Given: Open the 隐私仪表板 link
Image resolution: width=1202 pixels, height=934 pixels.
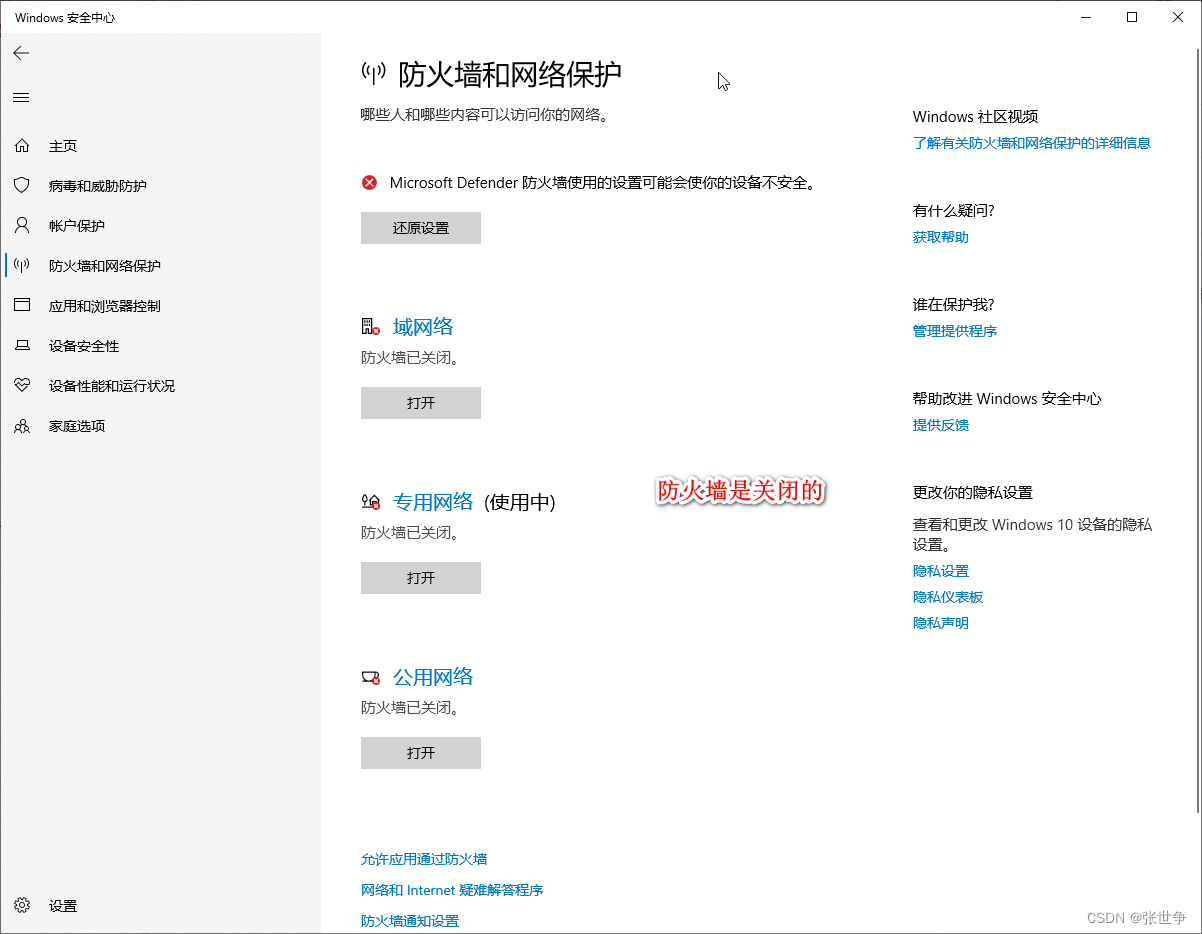Looking at the screenshot, I should [948, 597].
